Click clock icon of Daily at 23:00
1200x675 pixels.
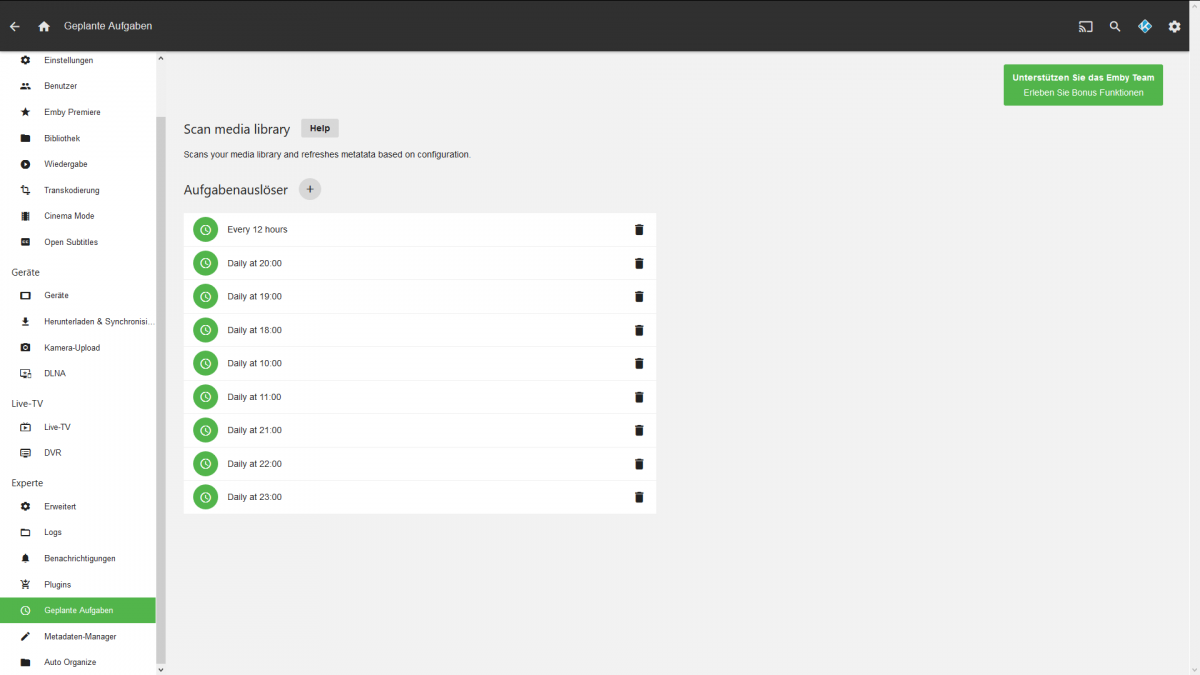pos(205,497)
